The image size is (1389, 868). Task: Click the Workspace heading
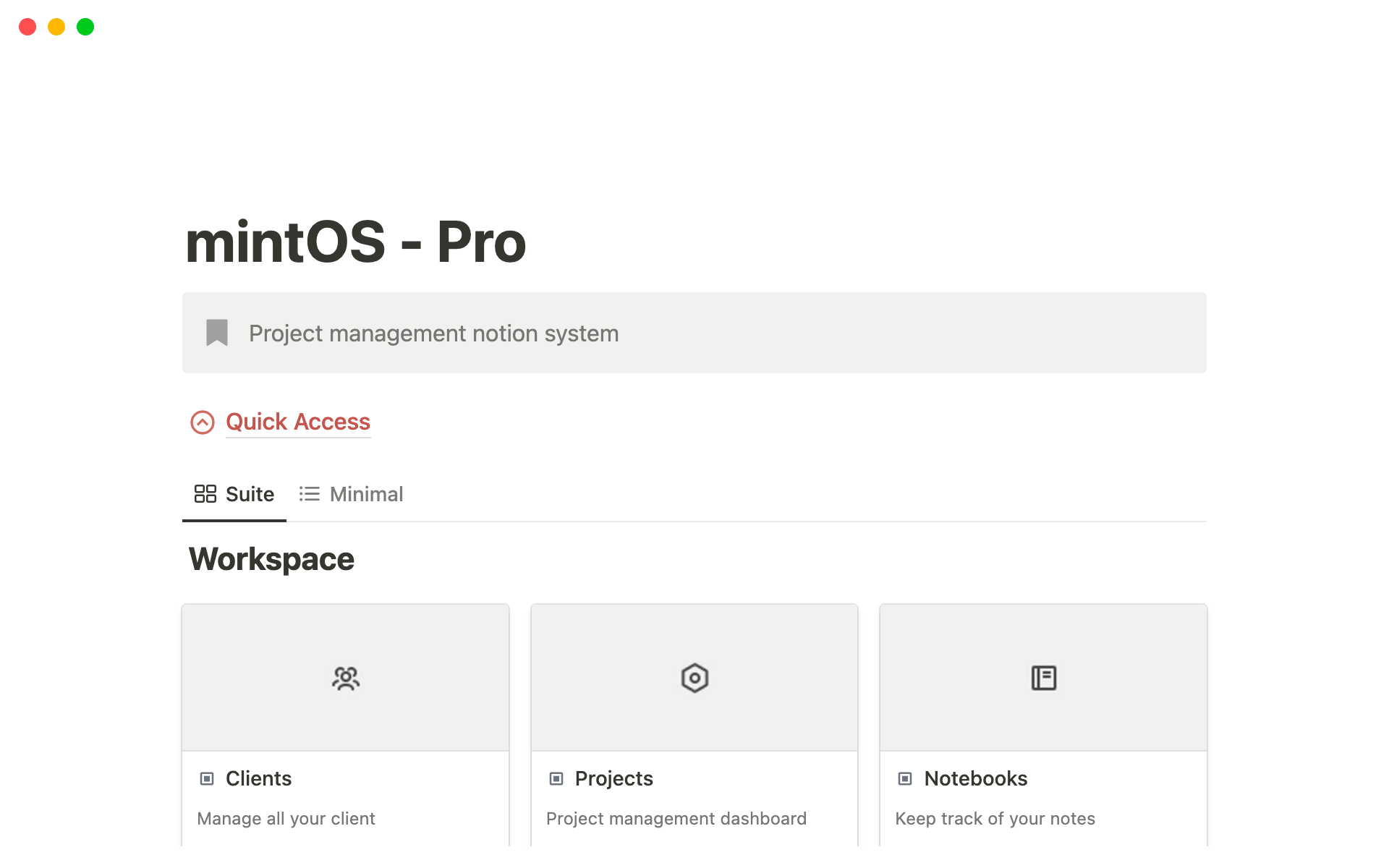271,559
